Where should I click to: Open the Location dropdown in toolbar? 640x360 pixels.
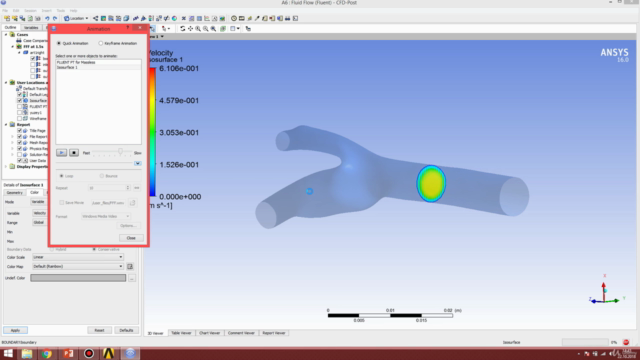76,18
